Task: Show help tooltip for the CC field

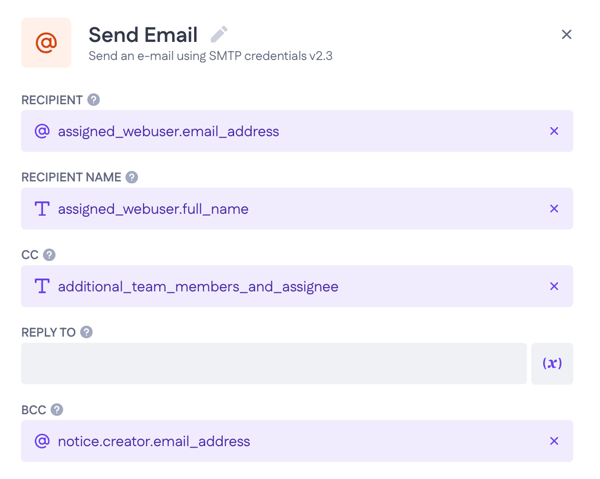Action: [x=49, y=255]
